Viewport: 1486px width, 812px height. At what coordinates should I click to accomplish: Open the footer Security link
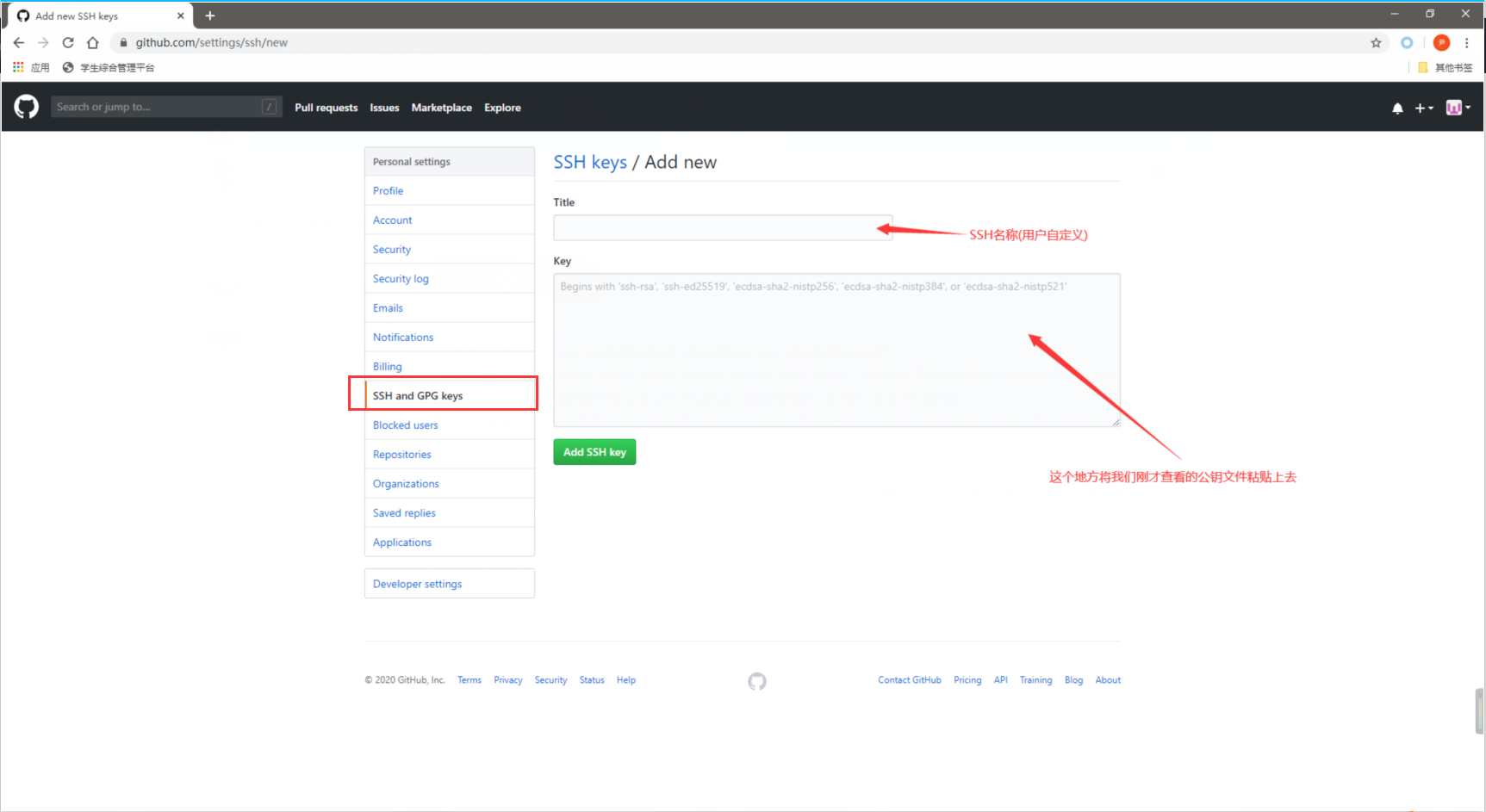[550, 680]
